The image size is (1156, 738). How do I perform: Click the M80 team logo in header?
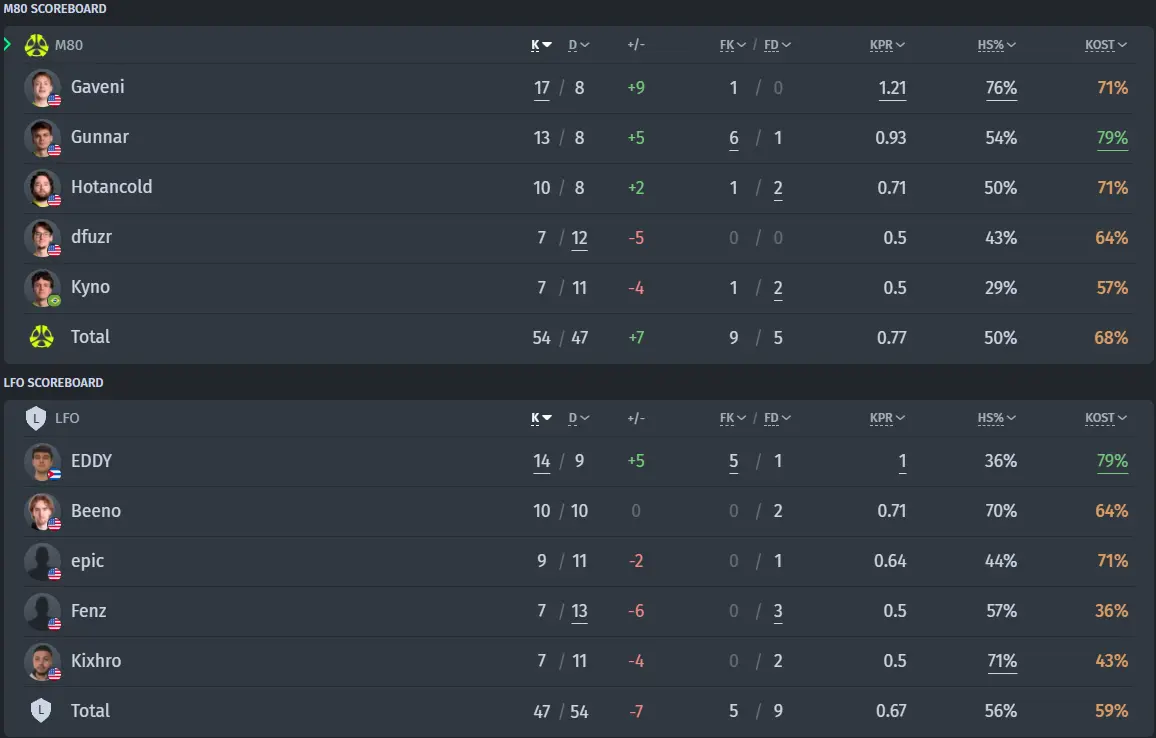pos(36,45)
